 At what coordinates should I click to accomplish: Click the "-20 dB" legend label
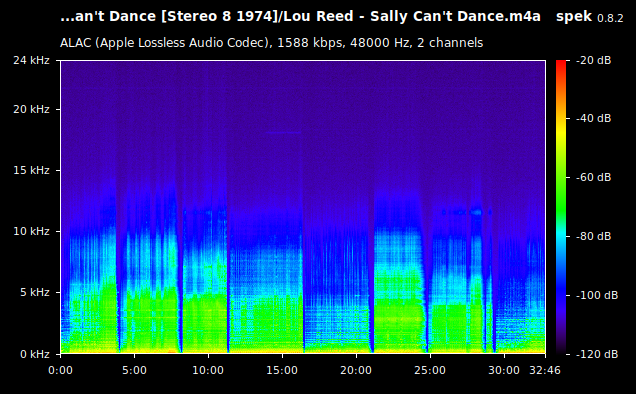593,60
